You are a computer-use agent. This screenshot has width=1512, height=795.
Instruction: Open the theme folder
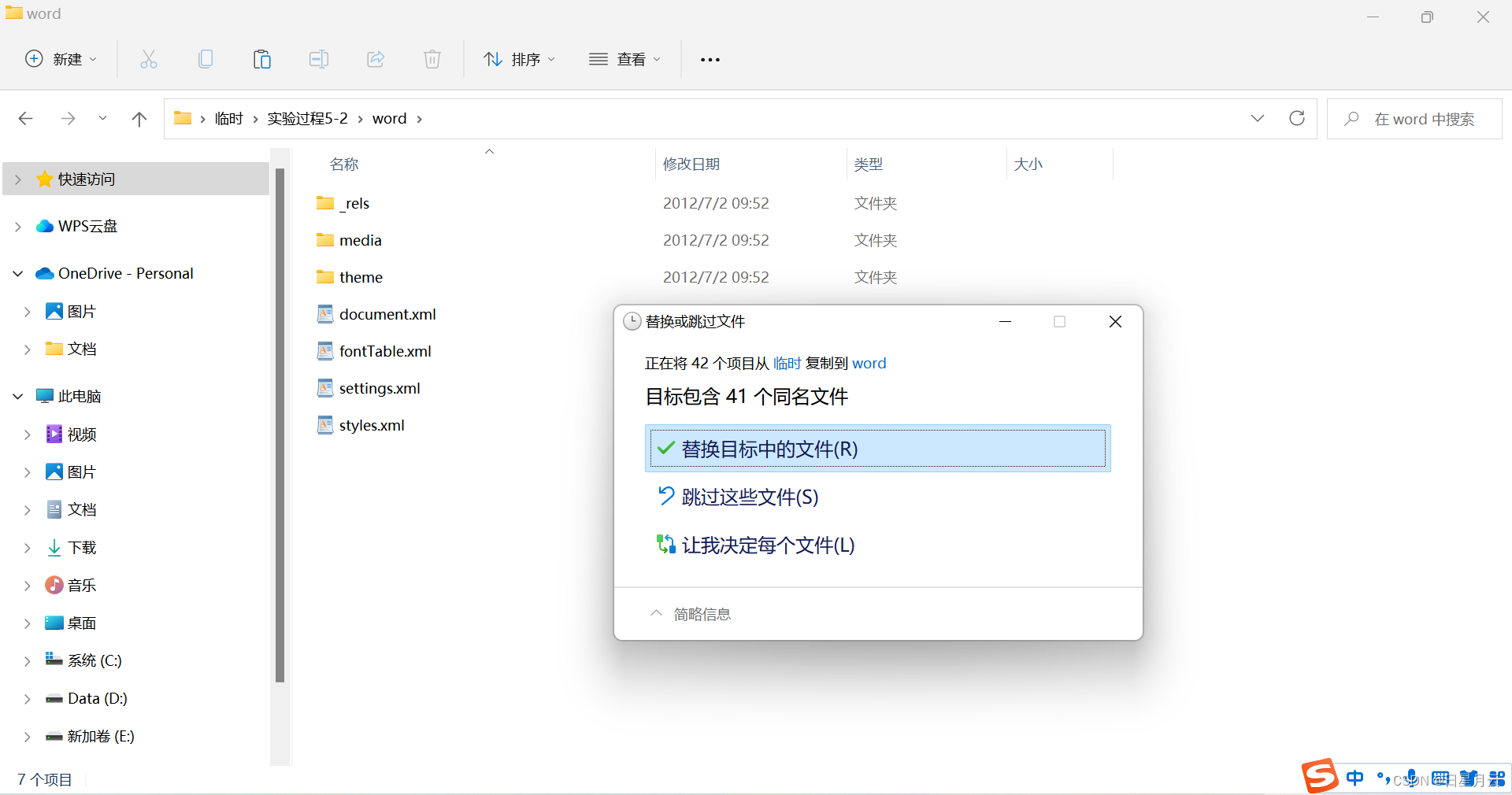[x=349, y=277]
